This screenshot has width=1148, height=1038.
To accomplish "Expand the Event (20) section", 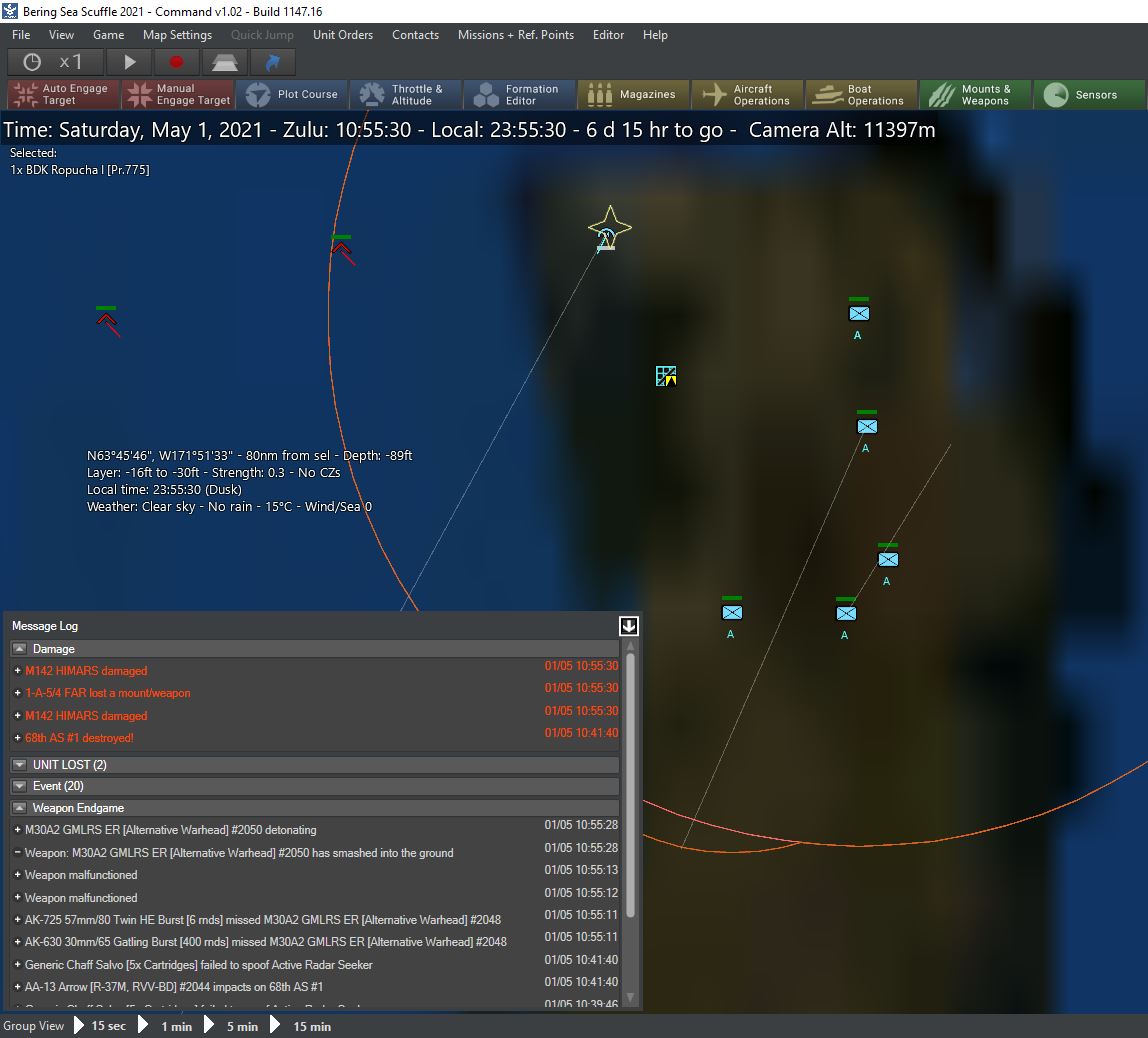I will (20, 785).
